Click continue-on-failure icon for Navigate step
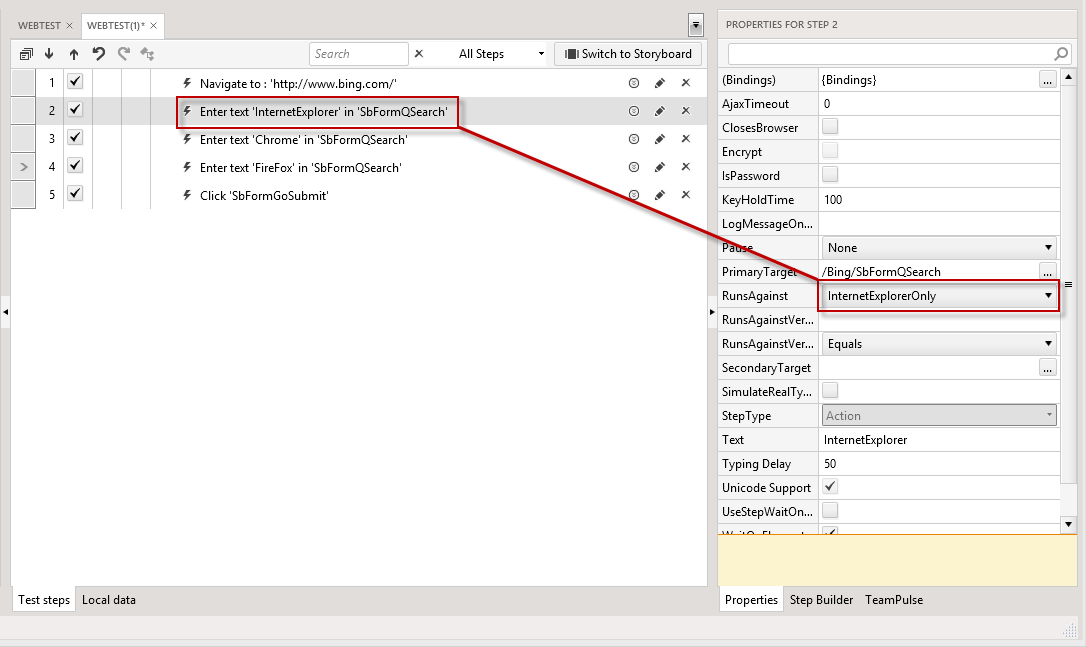Screen dimensions: 1086x647 click(x=634, y=83)
